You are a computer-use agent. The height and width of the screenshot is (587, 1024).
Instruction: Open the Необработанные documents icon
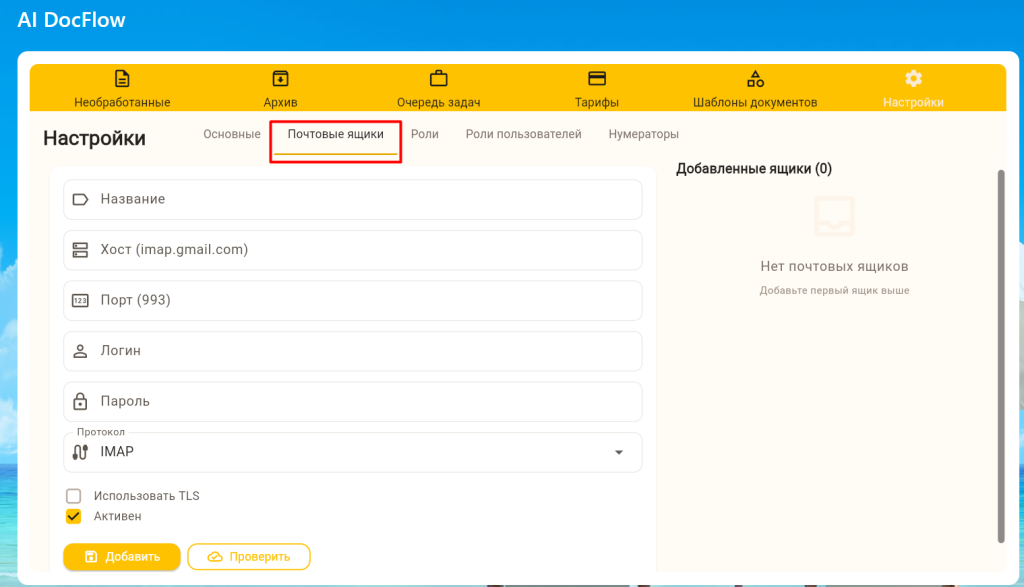(122, 79)
